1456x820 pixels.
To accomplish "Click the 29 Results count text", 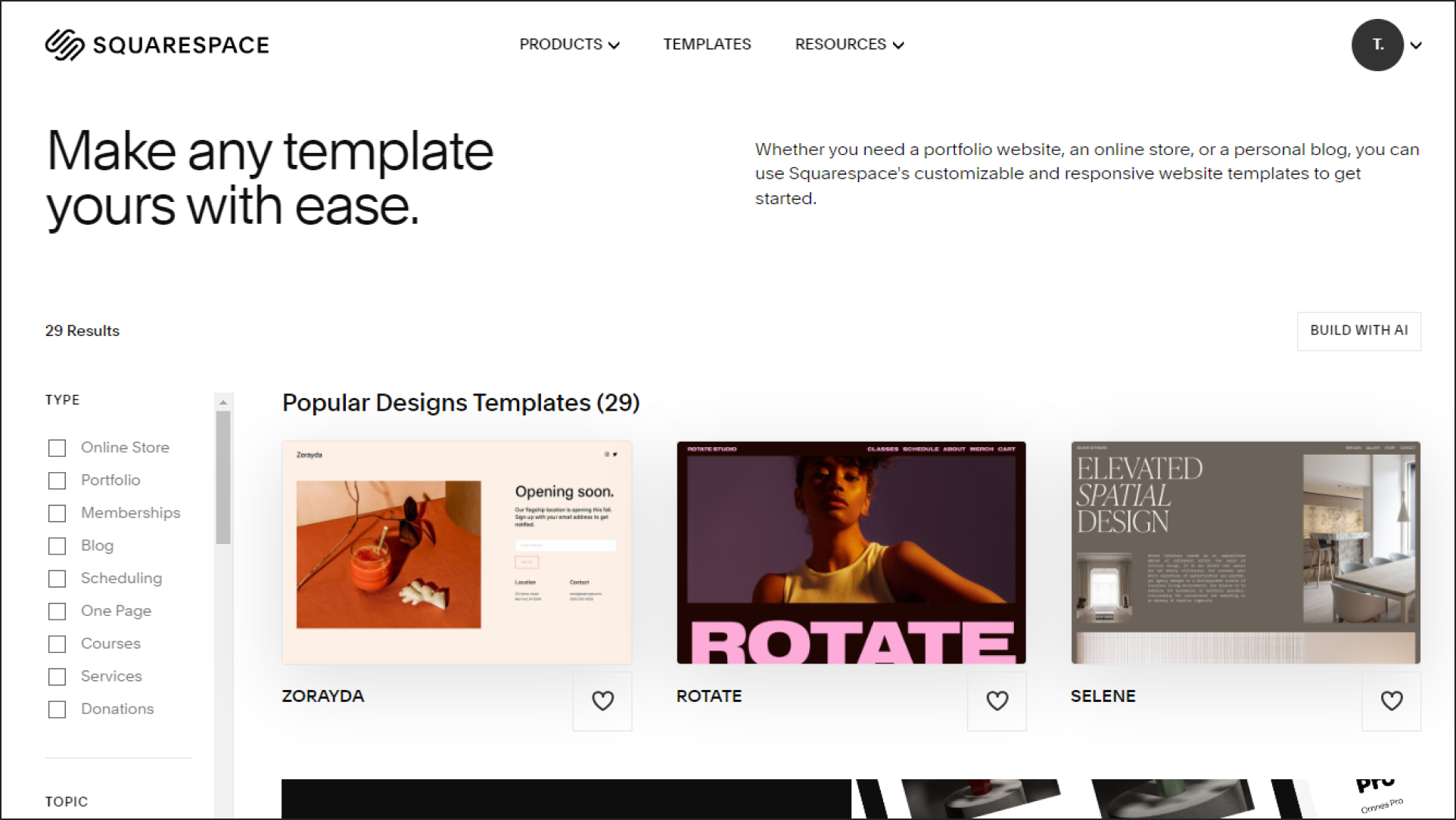I will (x=82, y=331).
